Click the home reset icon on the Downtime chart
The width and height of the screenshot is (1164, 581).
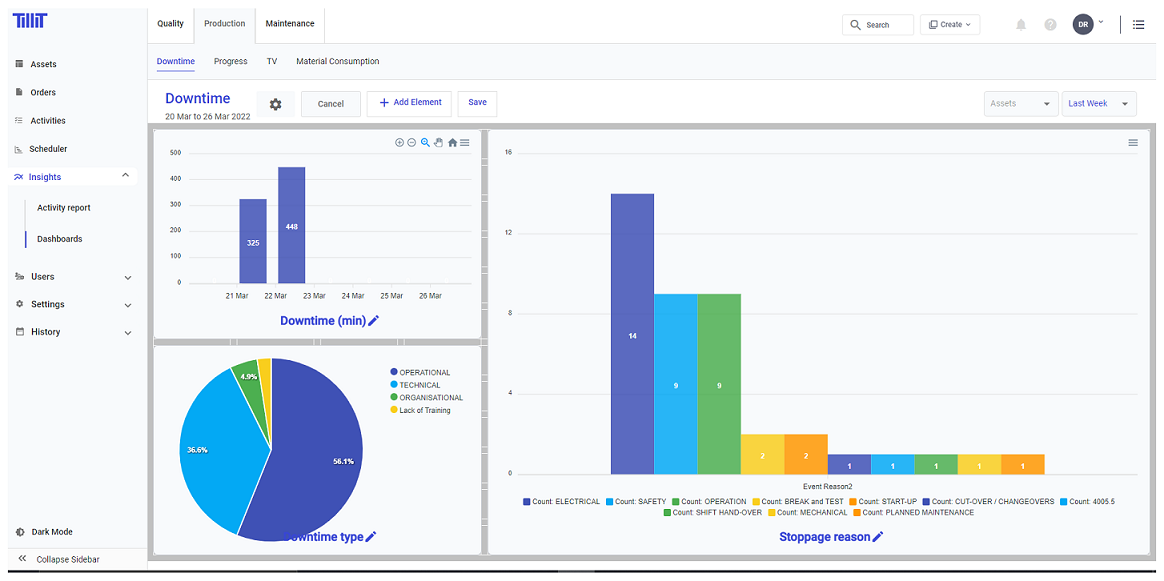click(453, 142)
